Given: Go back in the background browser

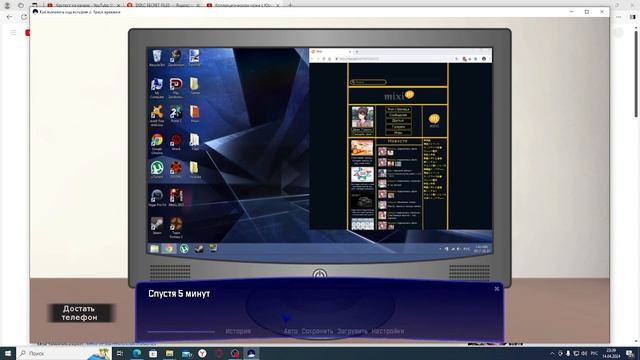Looking at the screenshot, I should pos(9,17).
